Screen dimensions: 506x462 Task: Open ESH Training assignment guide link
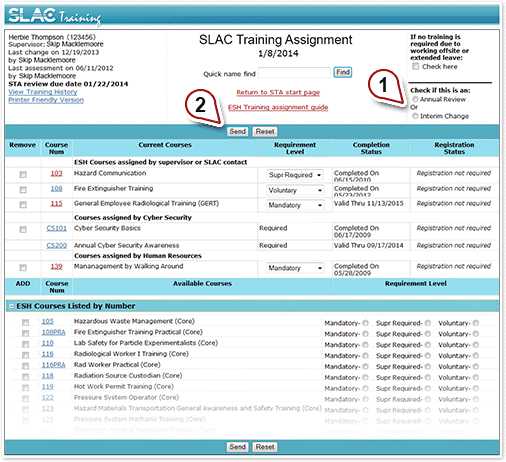coord(278,107)
